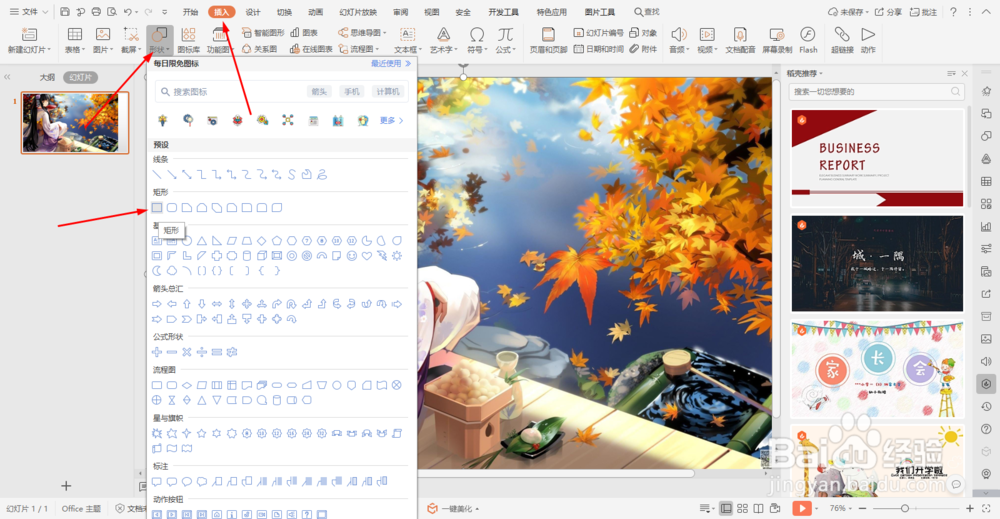1000x519 pixels.
Task: Select the rounded rectangle shape under 矩形
Action: 172,208
